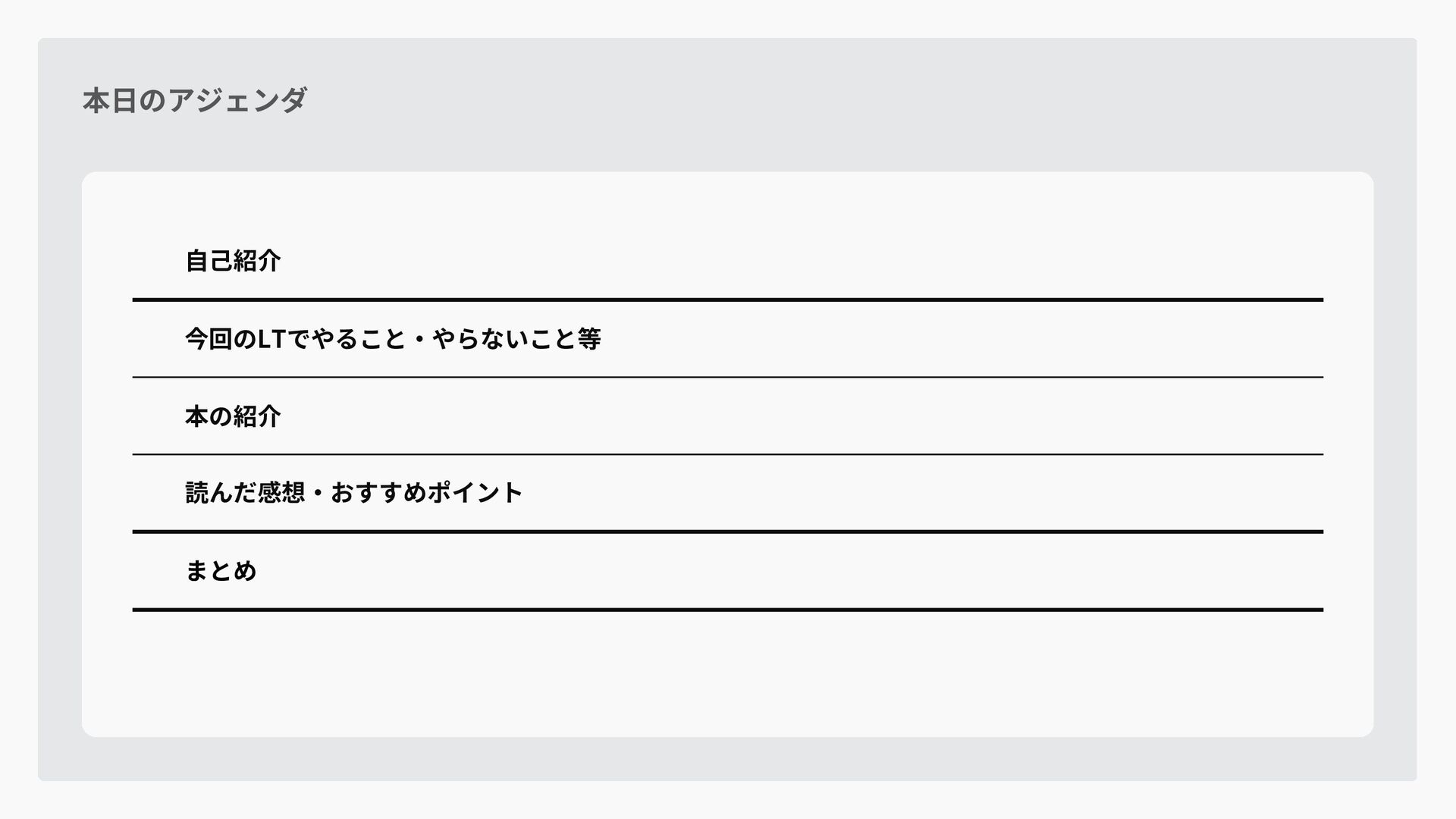Click the やらないこと phrase in the second item
This screenshot has height=819, width=1456.
[x=504, y=338]
